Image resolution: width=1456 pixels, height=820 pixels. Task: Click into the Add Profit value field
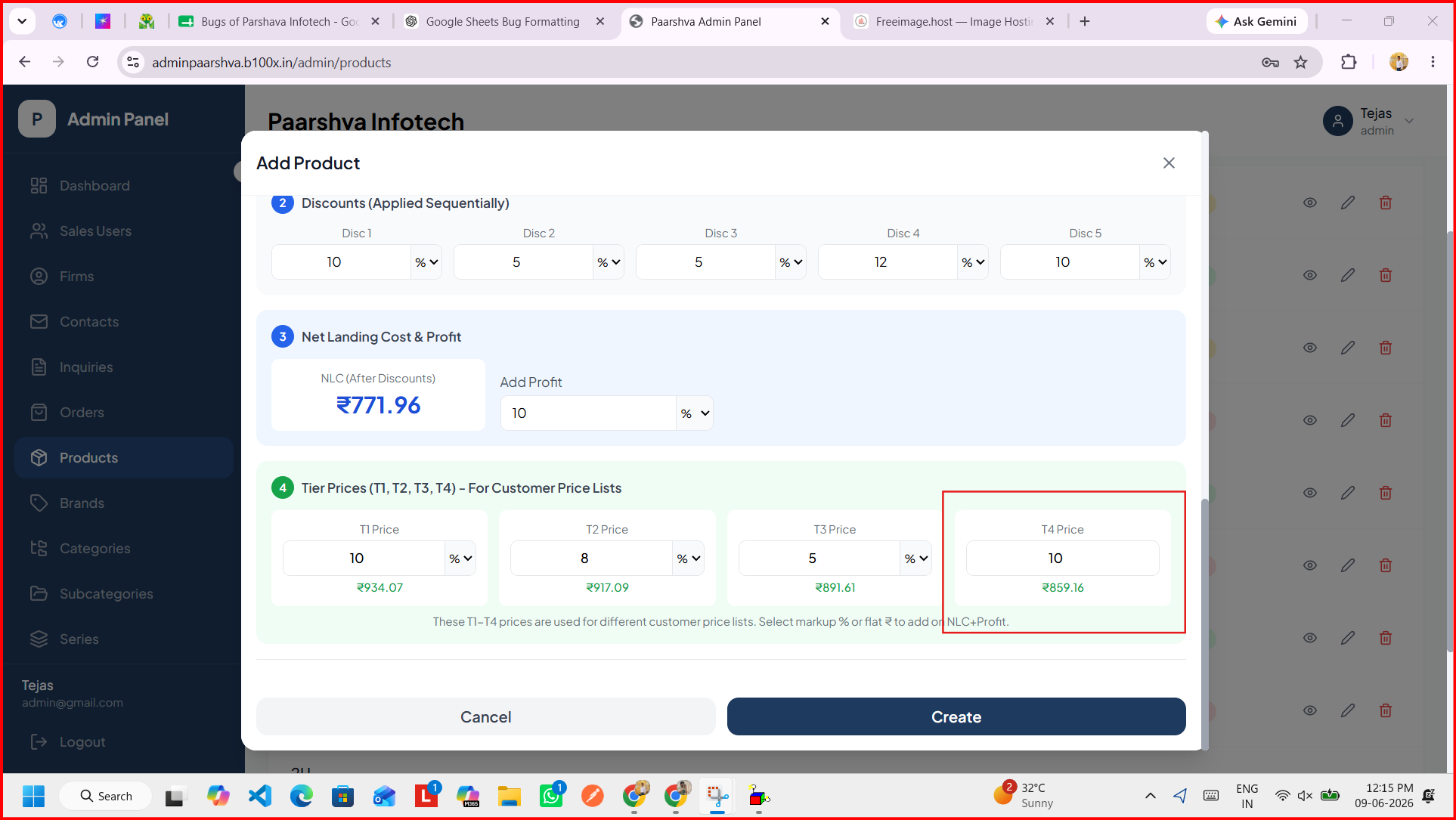coord(589,413)
